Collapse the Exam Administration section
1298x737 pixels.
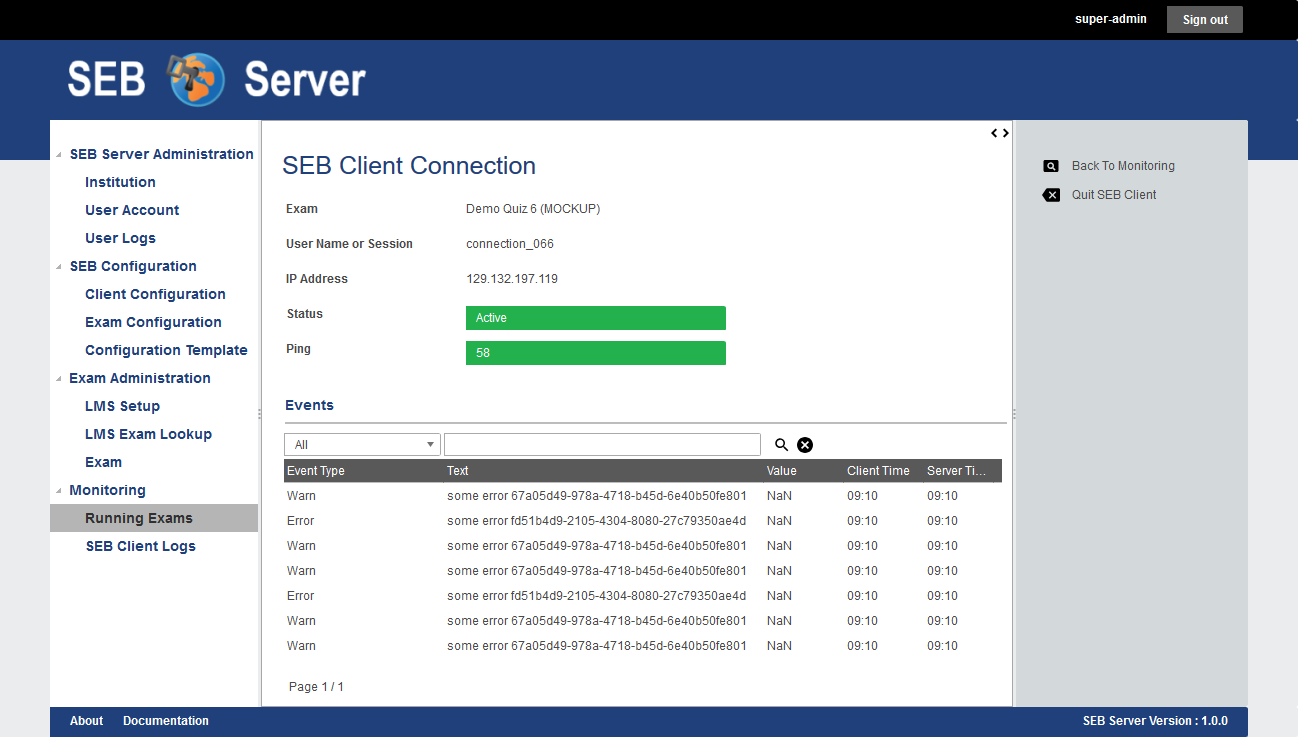tap(58, 379)
